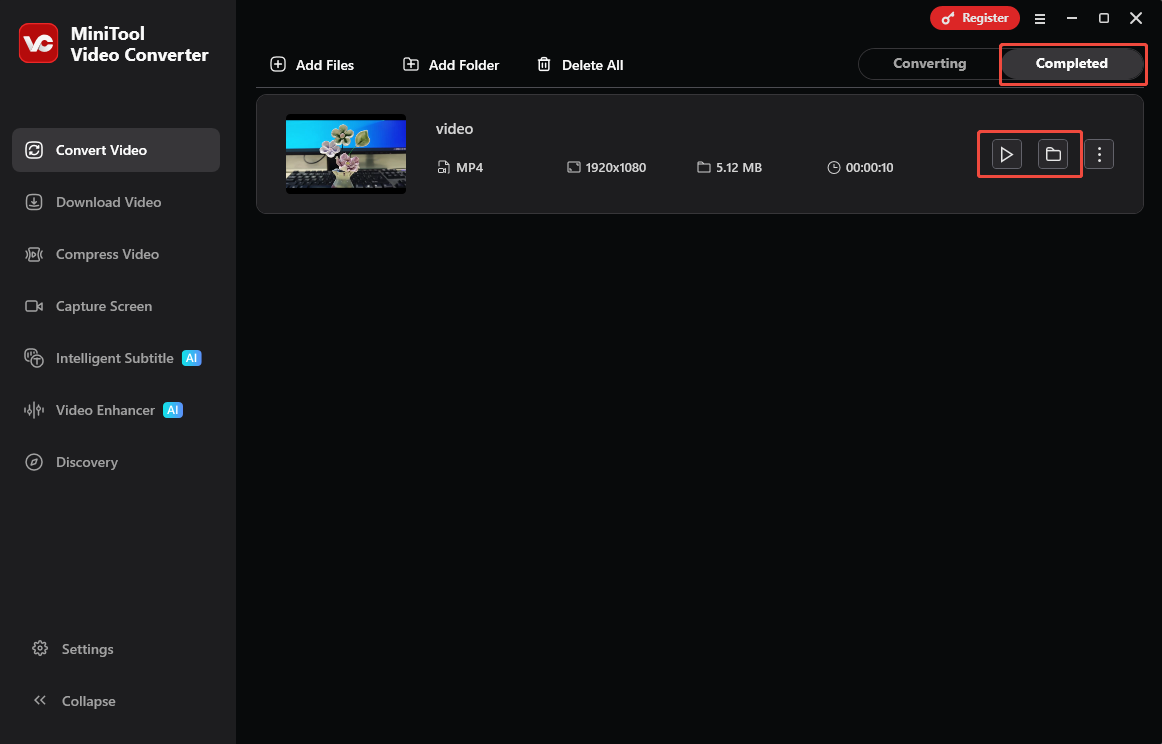Click the Register button

click(x=975, y=18)
